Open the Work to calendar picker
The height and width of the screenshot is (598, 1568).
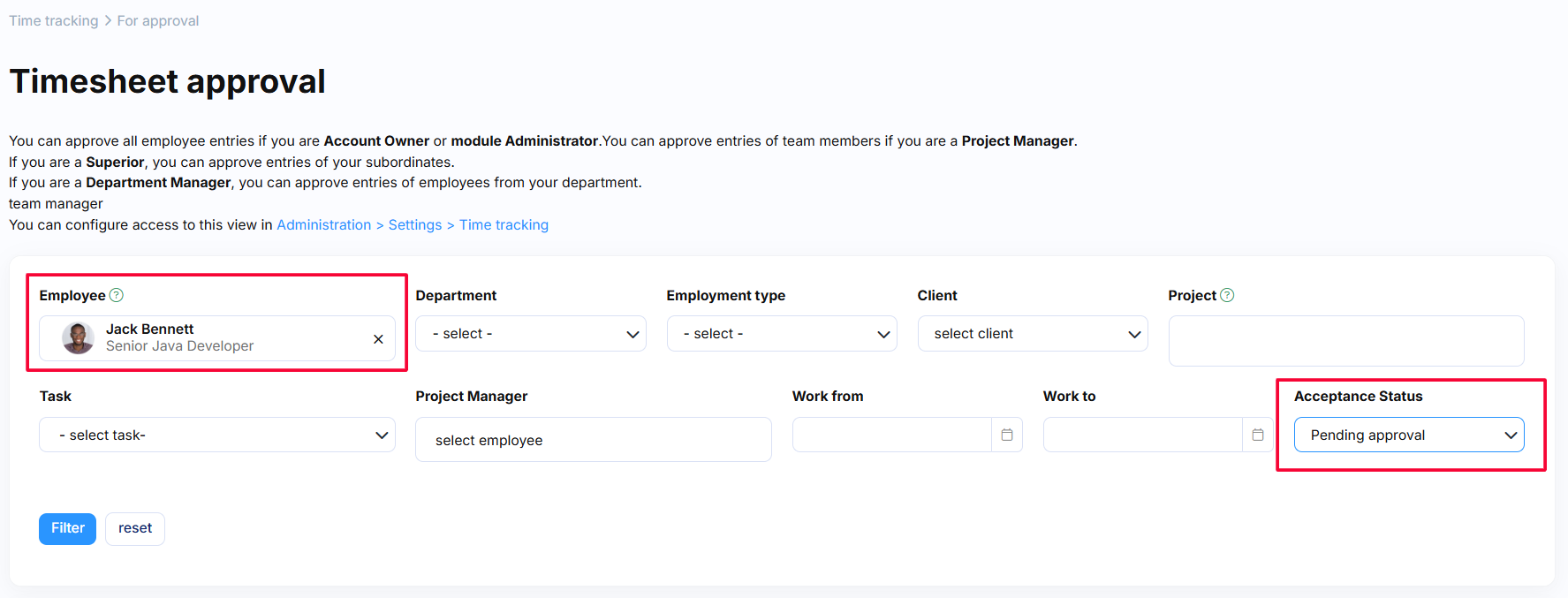(1258, 435)
